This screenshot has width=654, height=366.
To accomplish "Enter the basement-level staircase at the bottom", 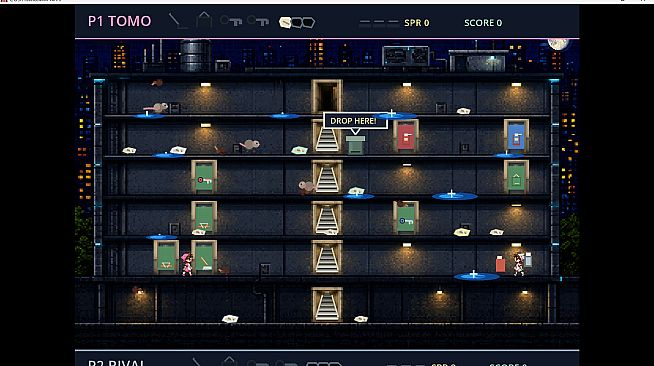I will (x=327, y=304).
